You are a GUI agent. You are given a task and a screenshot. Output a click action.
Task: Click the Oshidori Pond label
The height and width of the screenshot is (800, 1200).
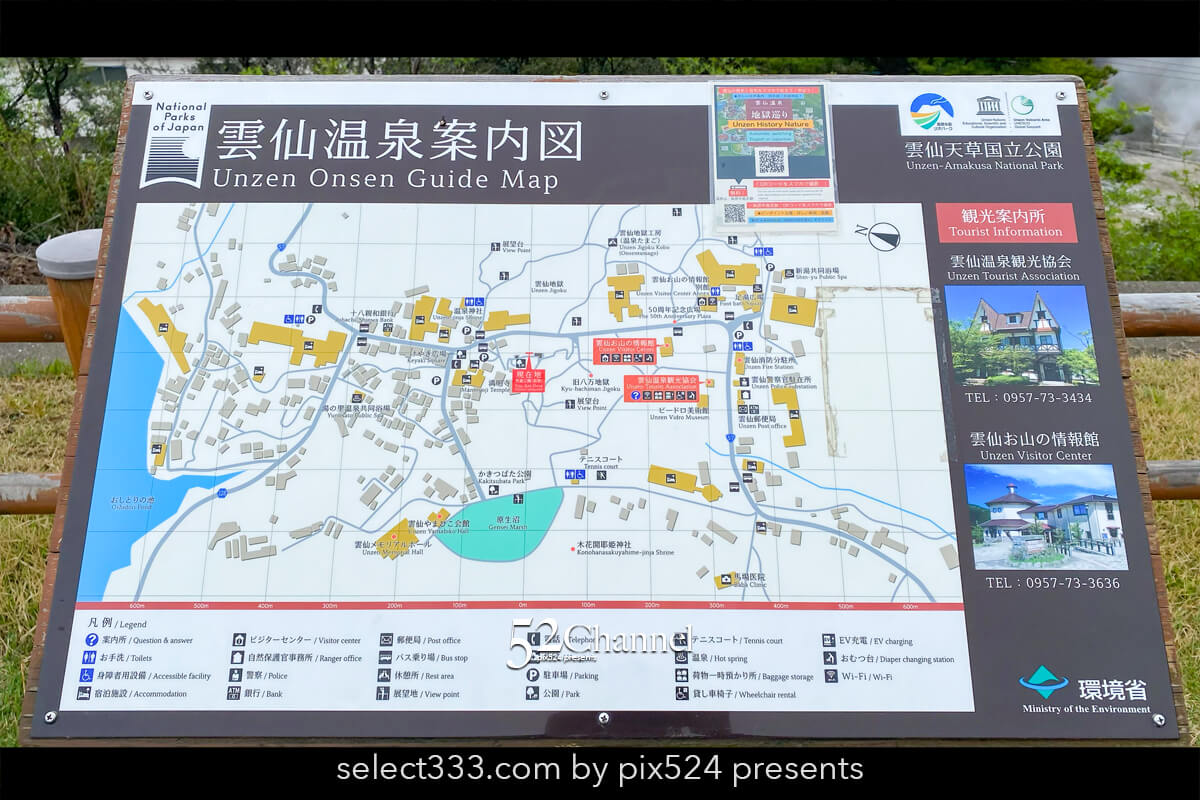tap(133, 502)
